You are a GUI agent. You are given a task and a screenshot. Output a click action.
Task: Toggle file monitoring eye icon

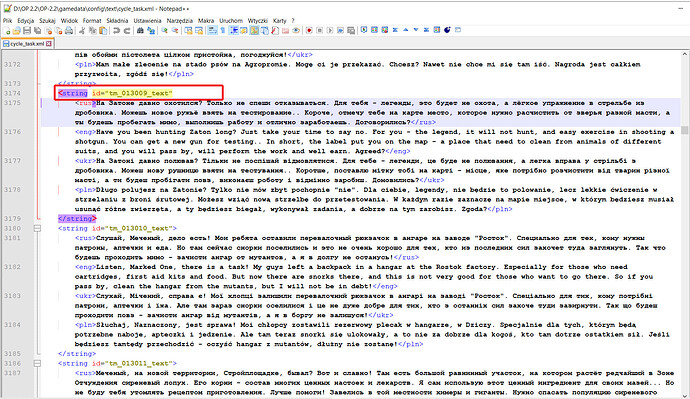pyautogui.click(x=296, y=30)
